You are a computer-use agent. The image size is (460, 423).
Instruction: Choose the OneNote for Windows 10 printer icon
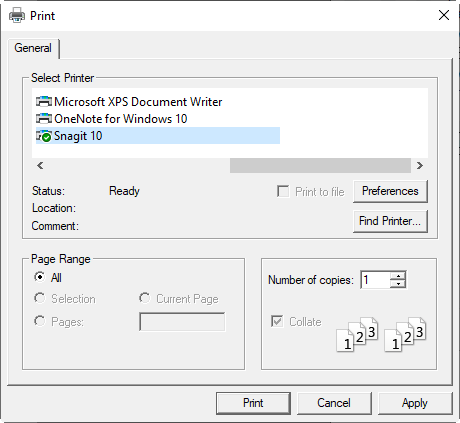click(x=44, y=118)
